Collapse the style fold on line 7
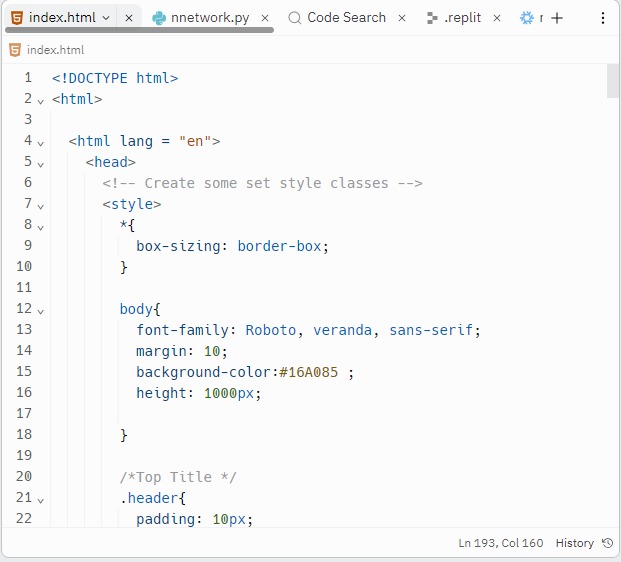Viewport: 621px width, 562px height. (40, 207)
